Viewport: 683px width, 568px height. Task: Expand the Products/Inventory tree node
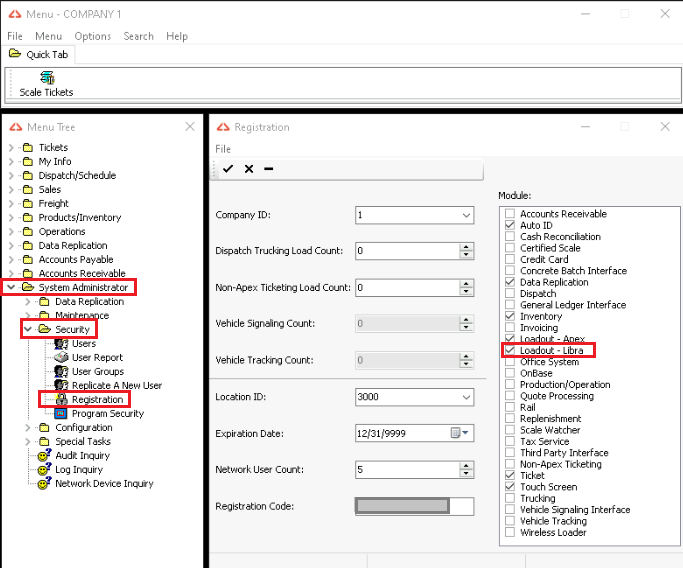tap(11, 217)
